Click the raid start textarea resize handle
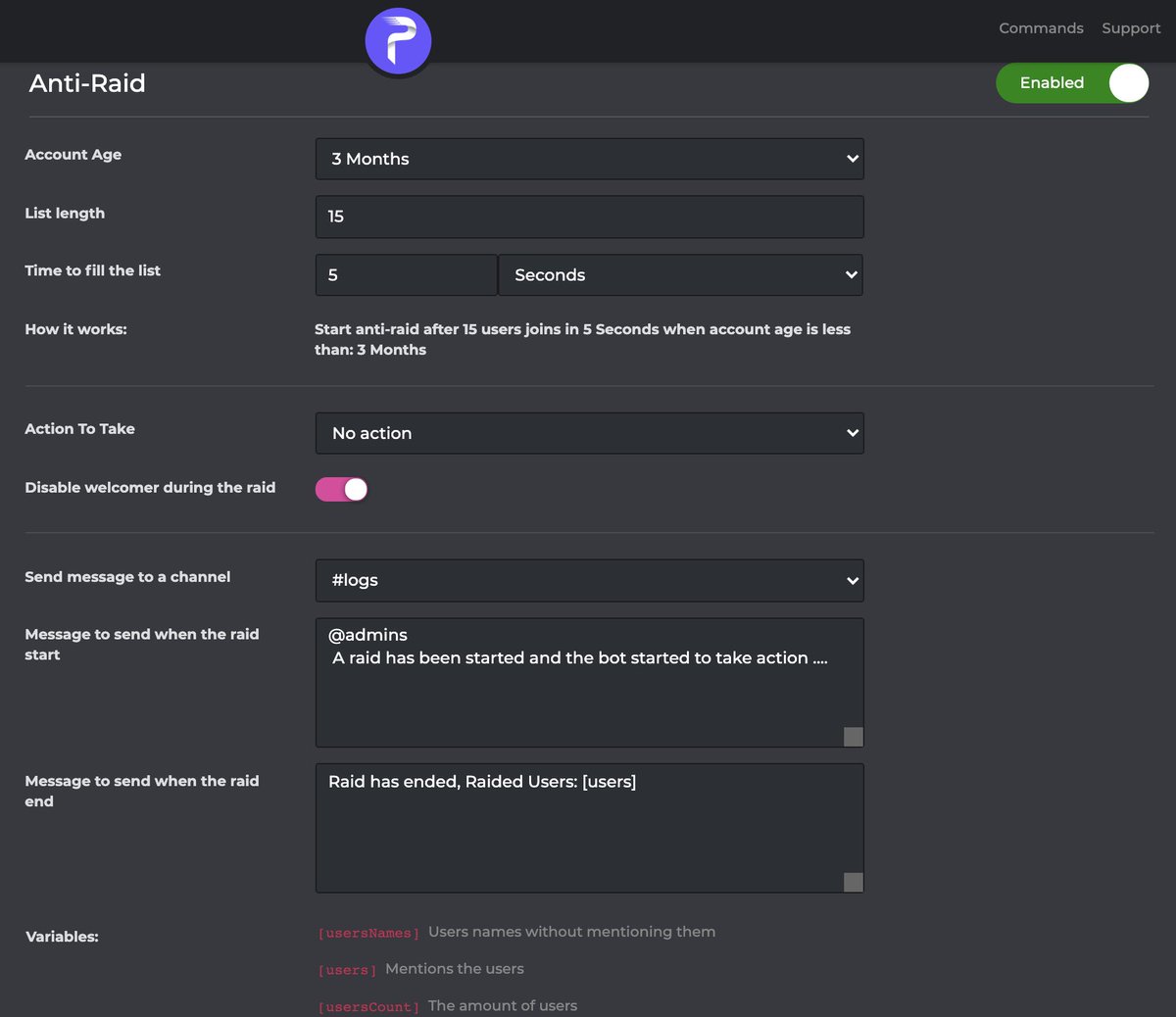This screenshot has height=1017, width=1176. tap(854, 737)
